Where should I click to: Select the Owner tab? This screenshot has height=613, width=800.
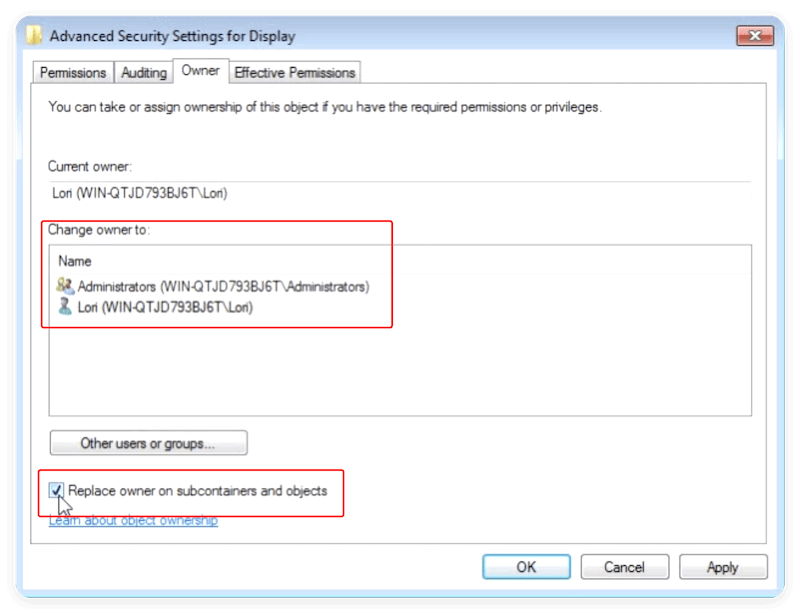[x=201, y=71]
